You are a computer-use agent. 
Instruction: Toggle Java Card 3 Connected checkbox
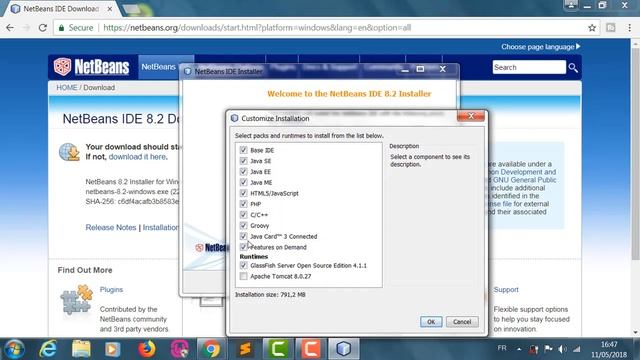(x=244, y=236)
